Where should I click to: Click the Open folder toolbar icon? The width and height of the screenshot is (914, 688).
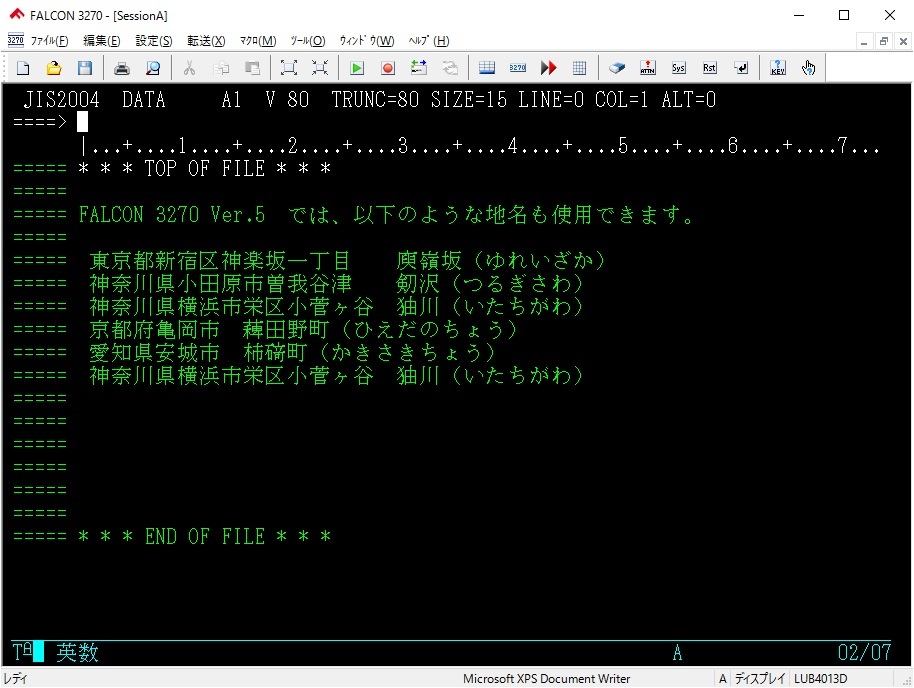[54, 68]
